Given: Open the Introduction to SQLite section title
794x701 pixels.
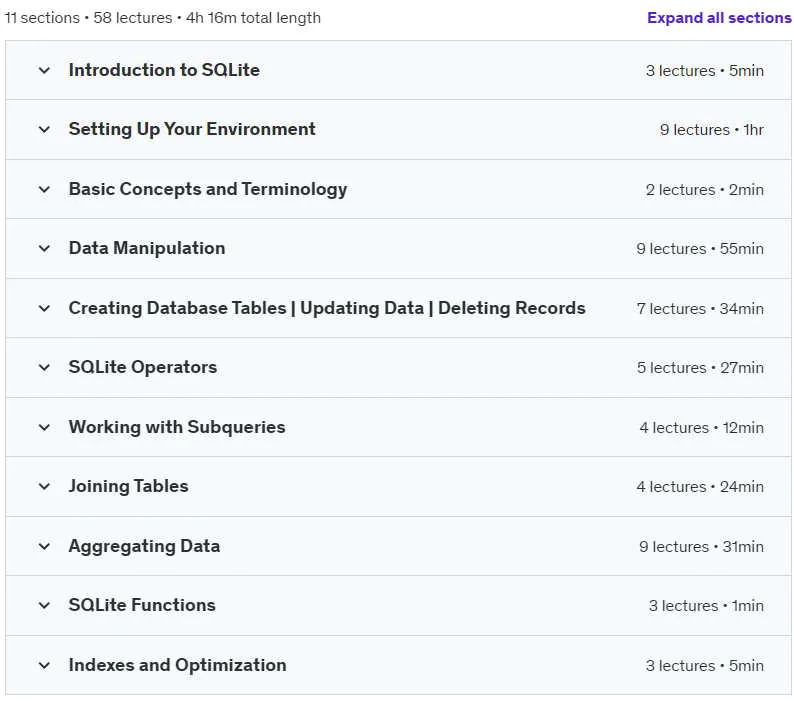Looking at the screenshot, I should tap(164, 70).
